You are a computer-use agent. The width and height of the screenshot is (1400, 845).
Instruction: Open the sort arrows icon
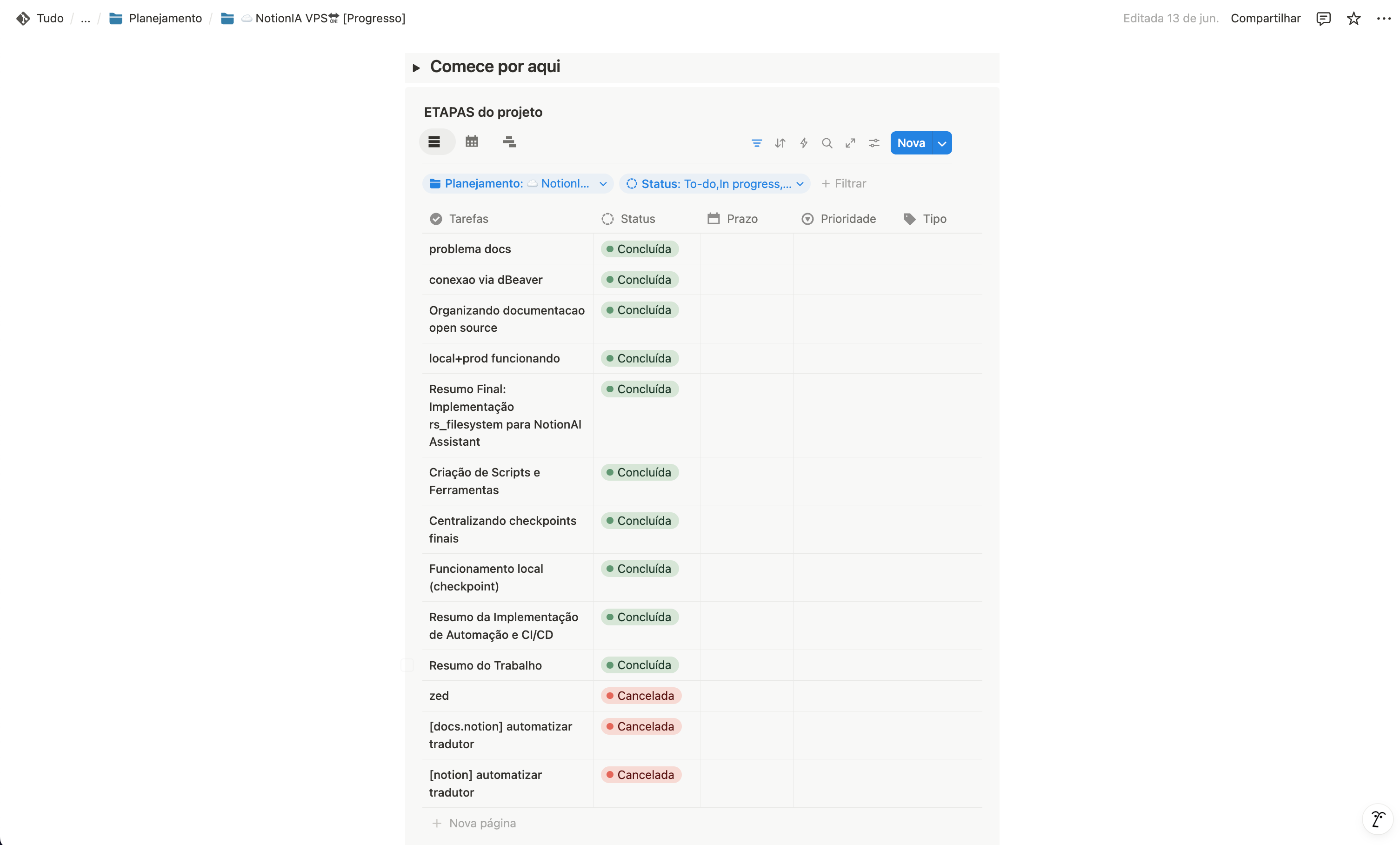pos(780,143)
